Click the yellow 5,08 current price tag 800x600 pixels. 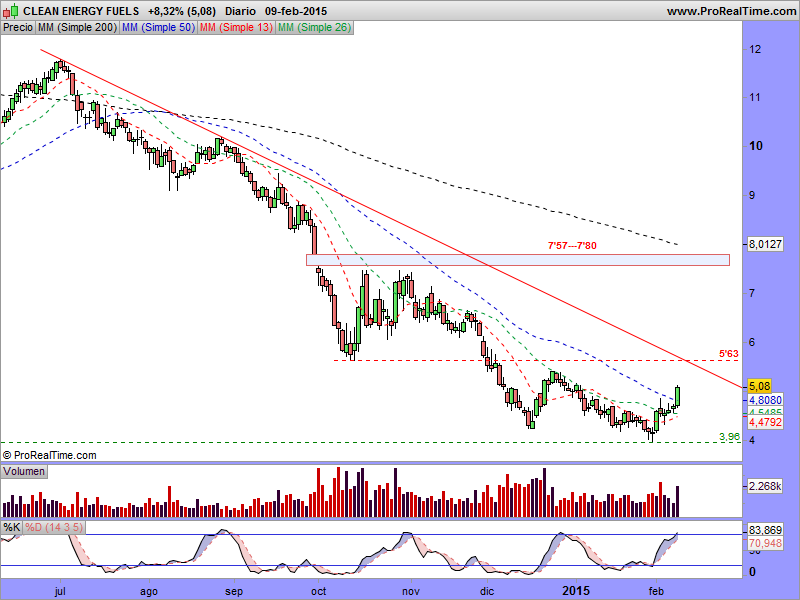[759, 386]
